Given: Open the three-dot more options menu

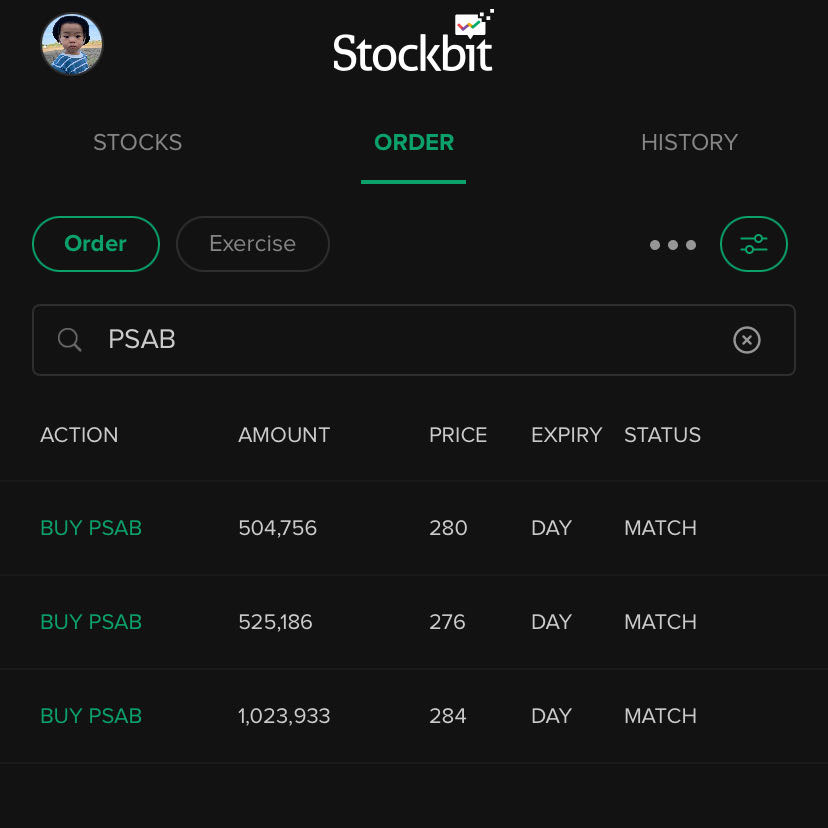Looking at the screenshot, I should pos(673,245).
